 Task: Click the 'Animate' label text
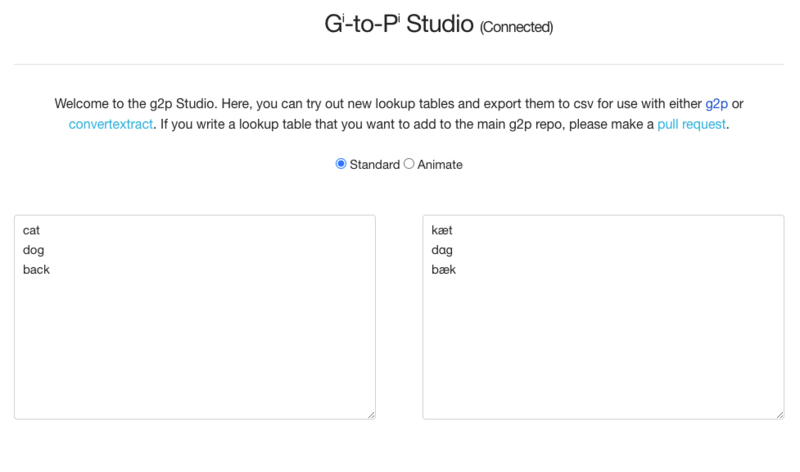(440, 165)
